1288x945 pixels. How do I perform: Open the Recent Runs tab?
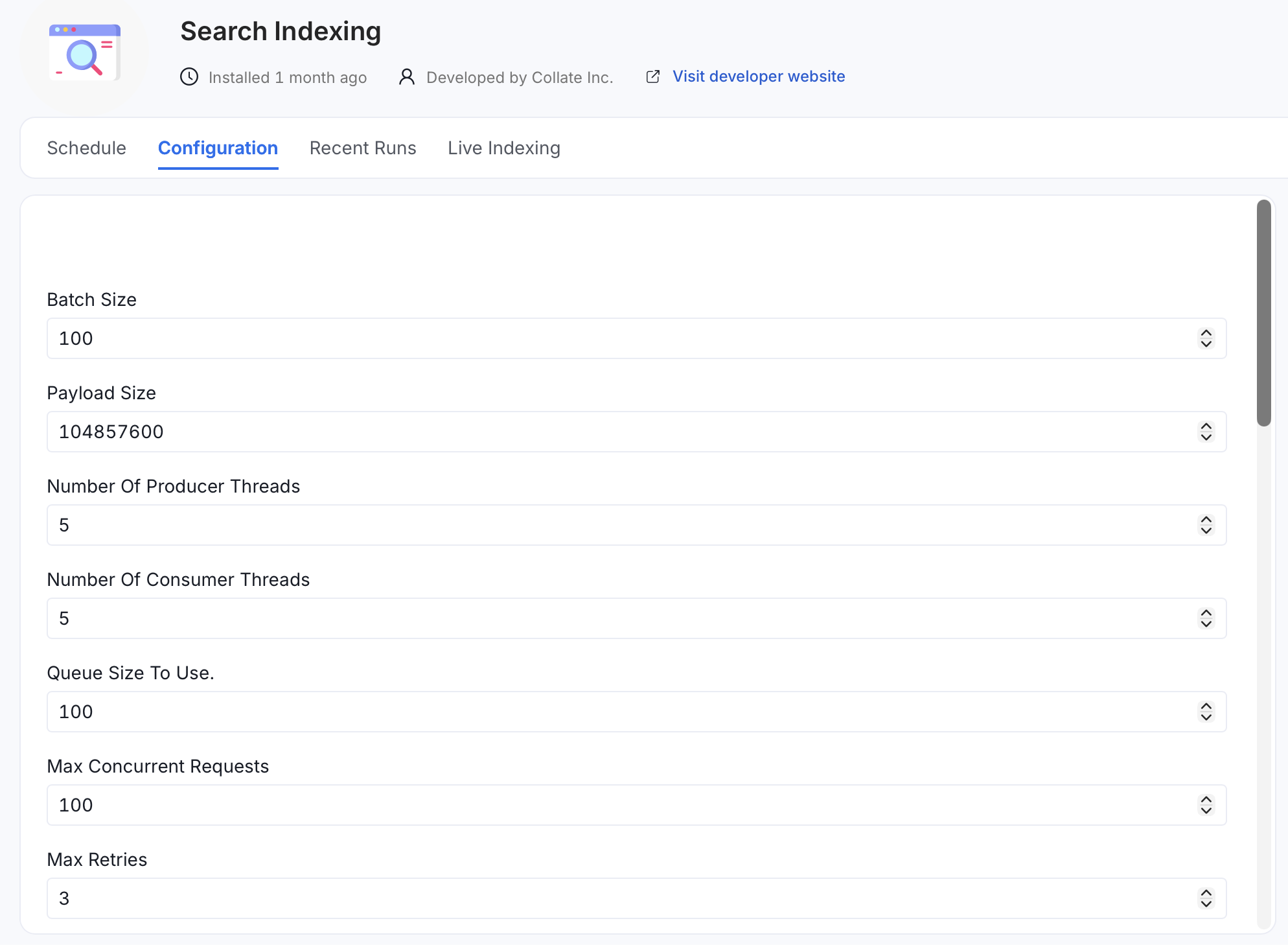(363, 148)
